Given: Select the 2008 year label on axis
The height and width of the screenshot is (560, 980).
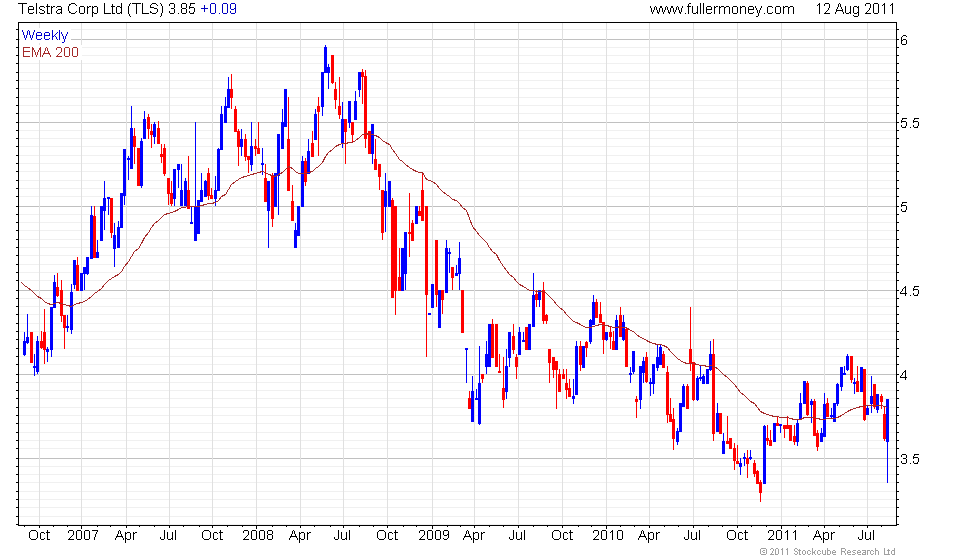Looking at the screenshot, I should pyautogui.click(x=258, y=536).
